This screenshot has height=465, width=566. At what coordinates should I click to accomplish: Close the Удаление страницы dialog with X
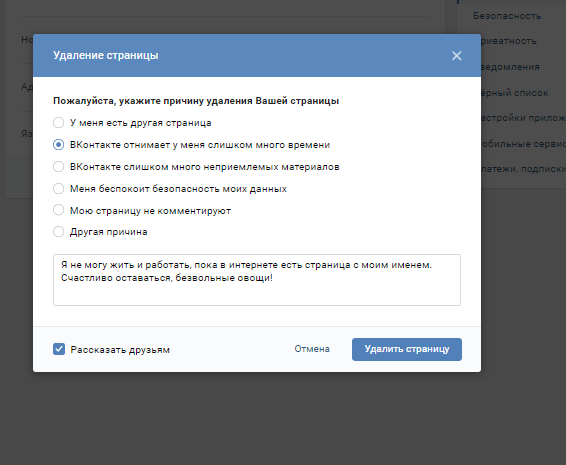click(457, 56)
